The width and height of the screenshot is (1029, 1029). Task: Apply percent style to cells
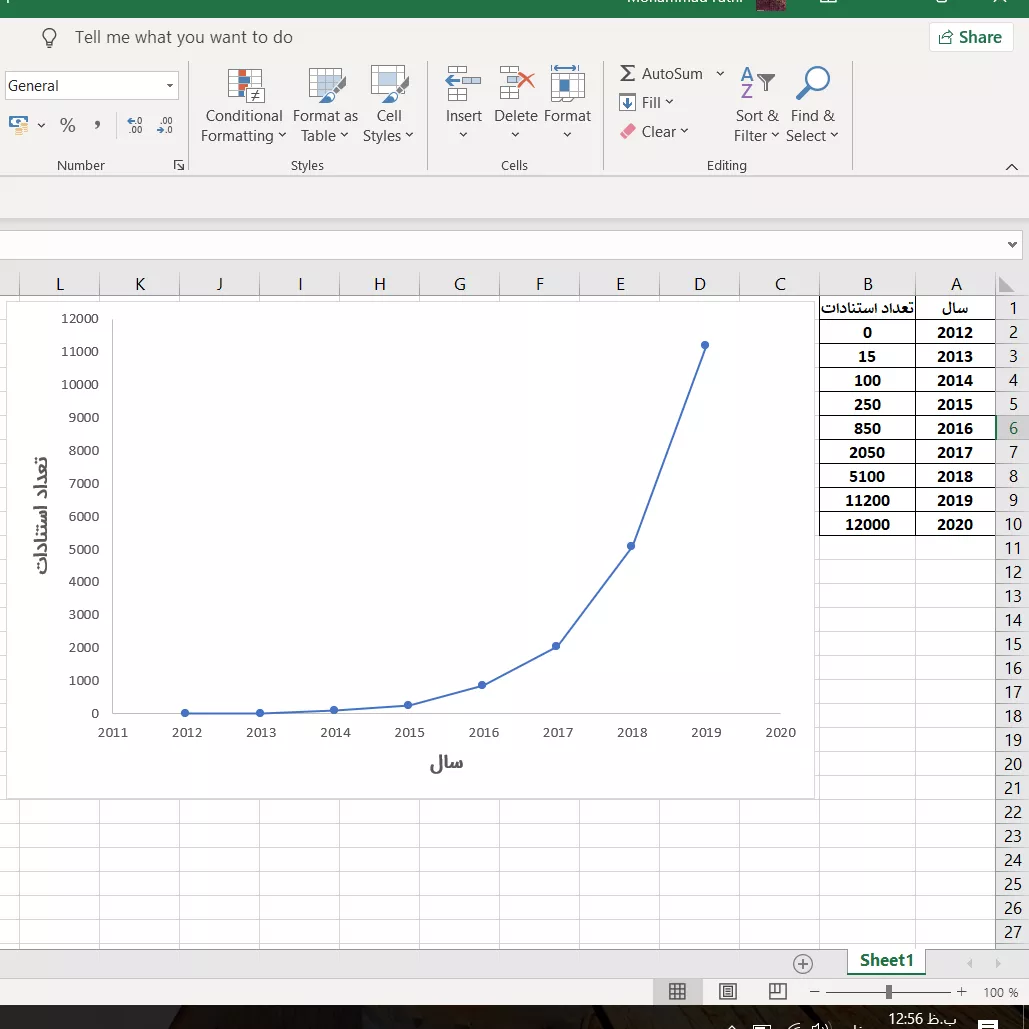(68, 125)
